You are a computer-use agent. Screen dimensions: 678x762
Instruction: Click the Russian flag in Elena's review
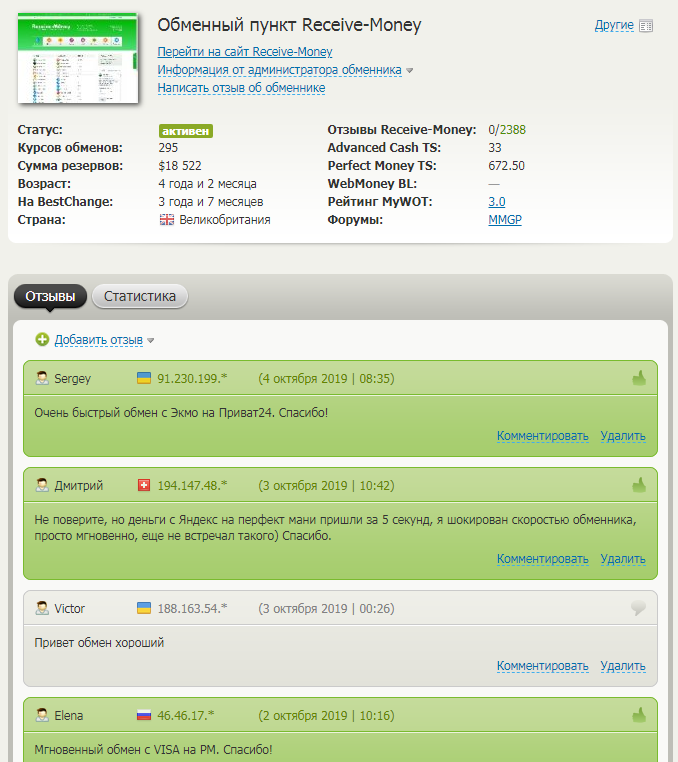point(144,715)
